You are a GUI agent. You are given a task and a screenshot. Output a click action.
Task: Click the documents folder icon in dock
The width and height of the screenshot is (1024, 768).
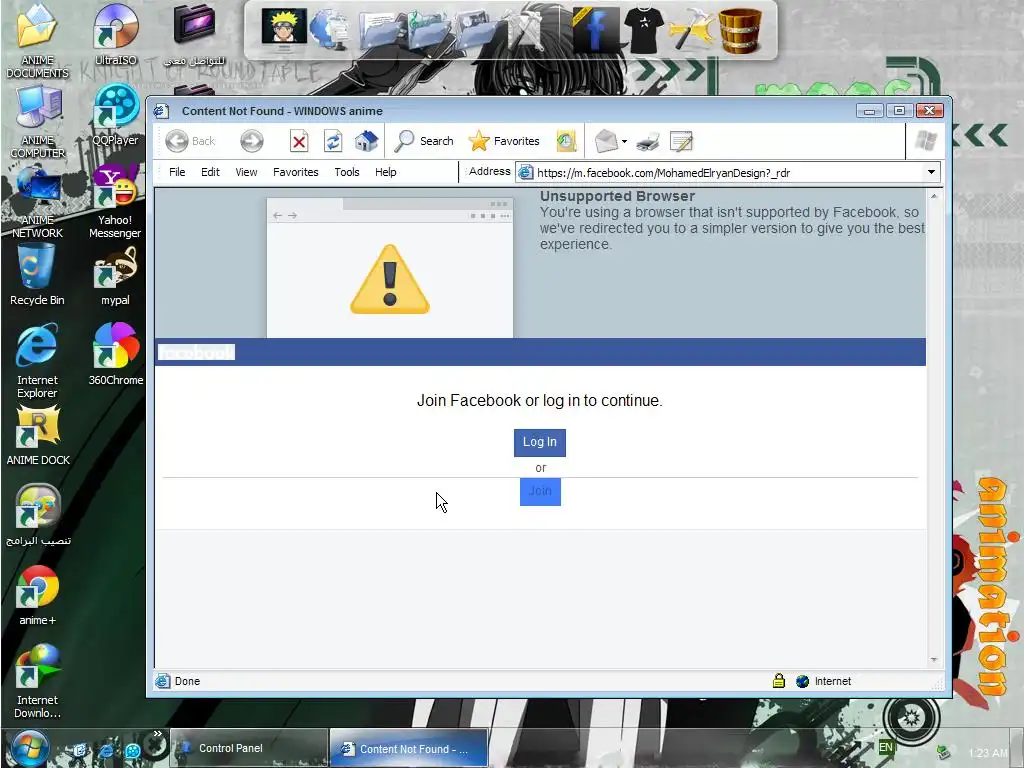(x=381, y=29)
